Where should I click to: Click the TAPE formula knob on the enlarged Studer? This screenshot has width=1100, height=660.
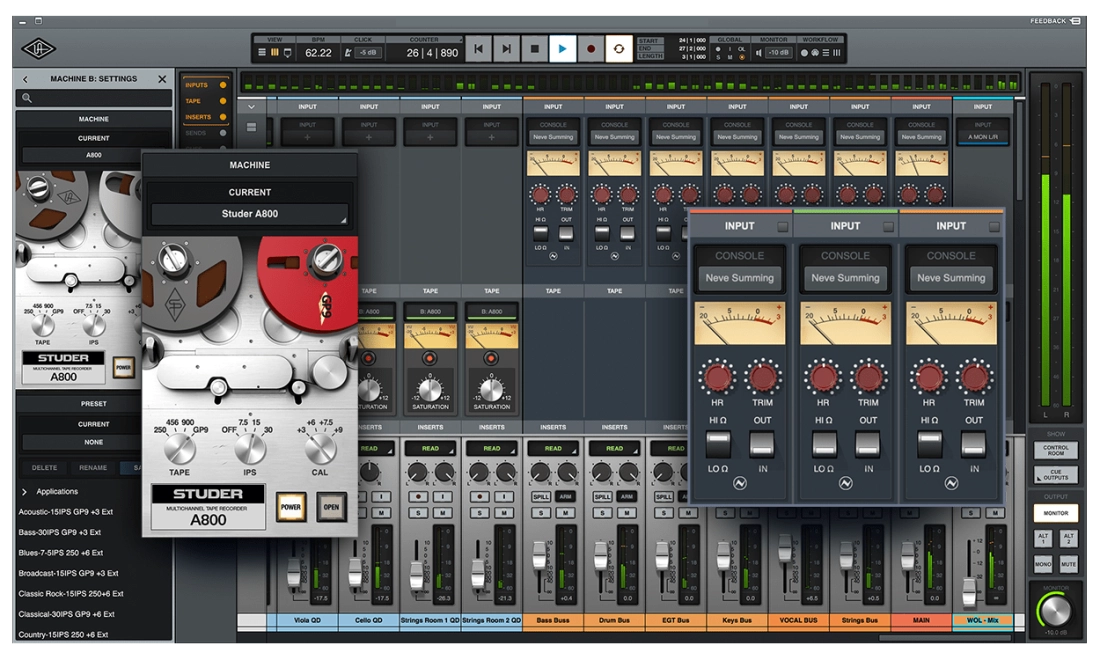179,447
